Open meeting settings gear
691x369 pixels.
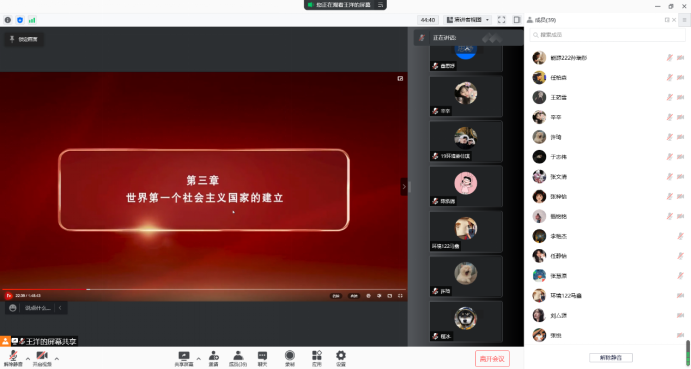341,358
